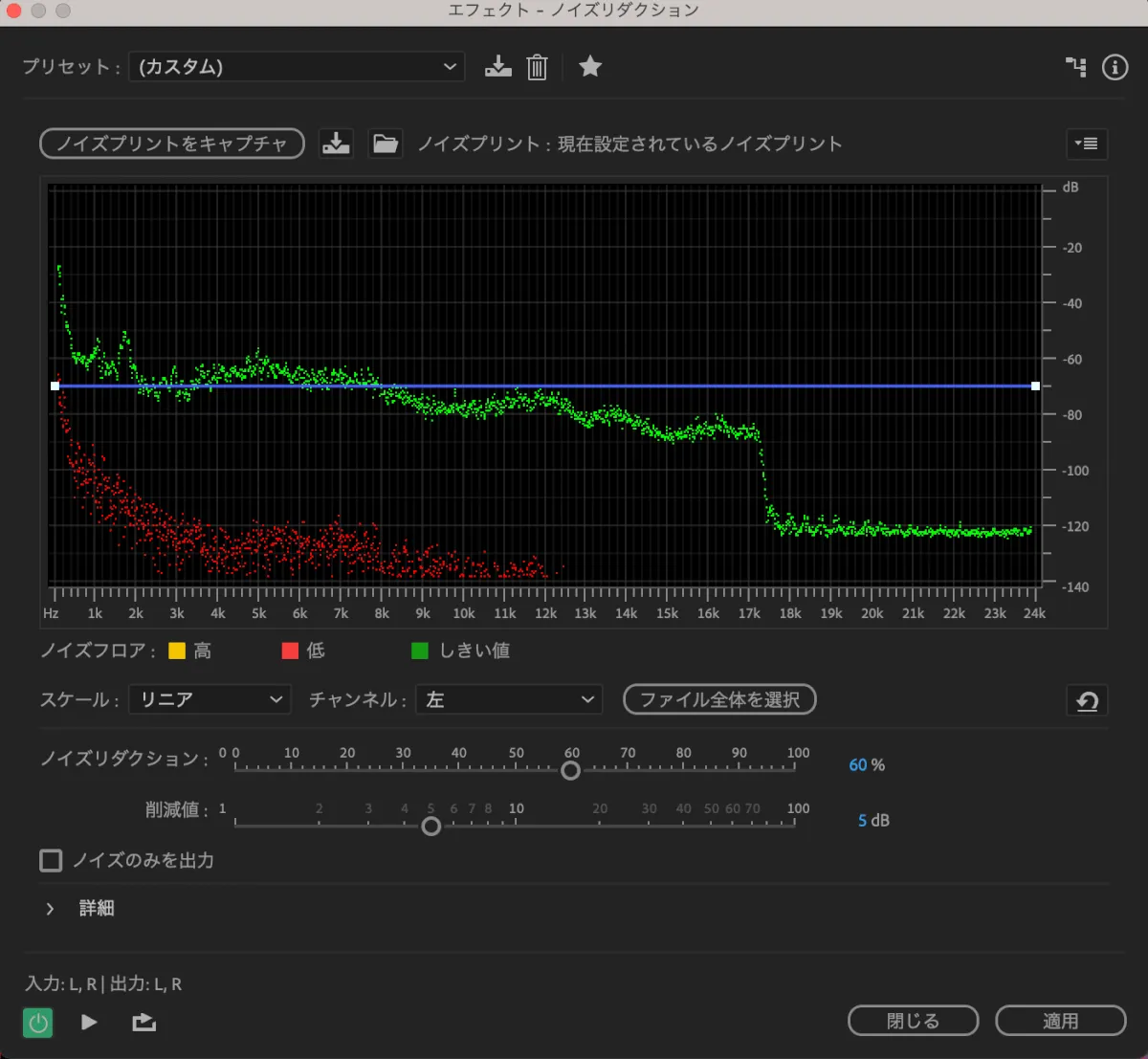Viewport: 1148px width, 1059px height.
Task: Click the save preset icon
Action: (497, 67)
